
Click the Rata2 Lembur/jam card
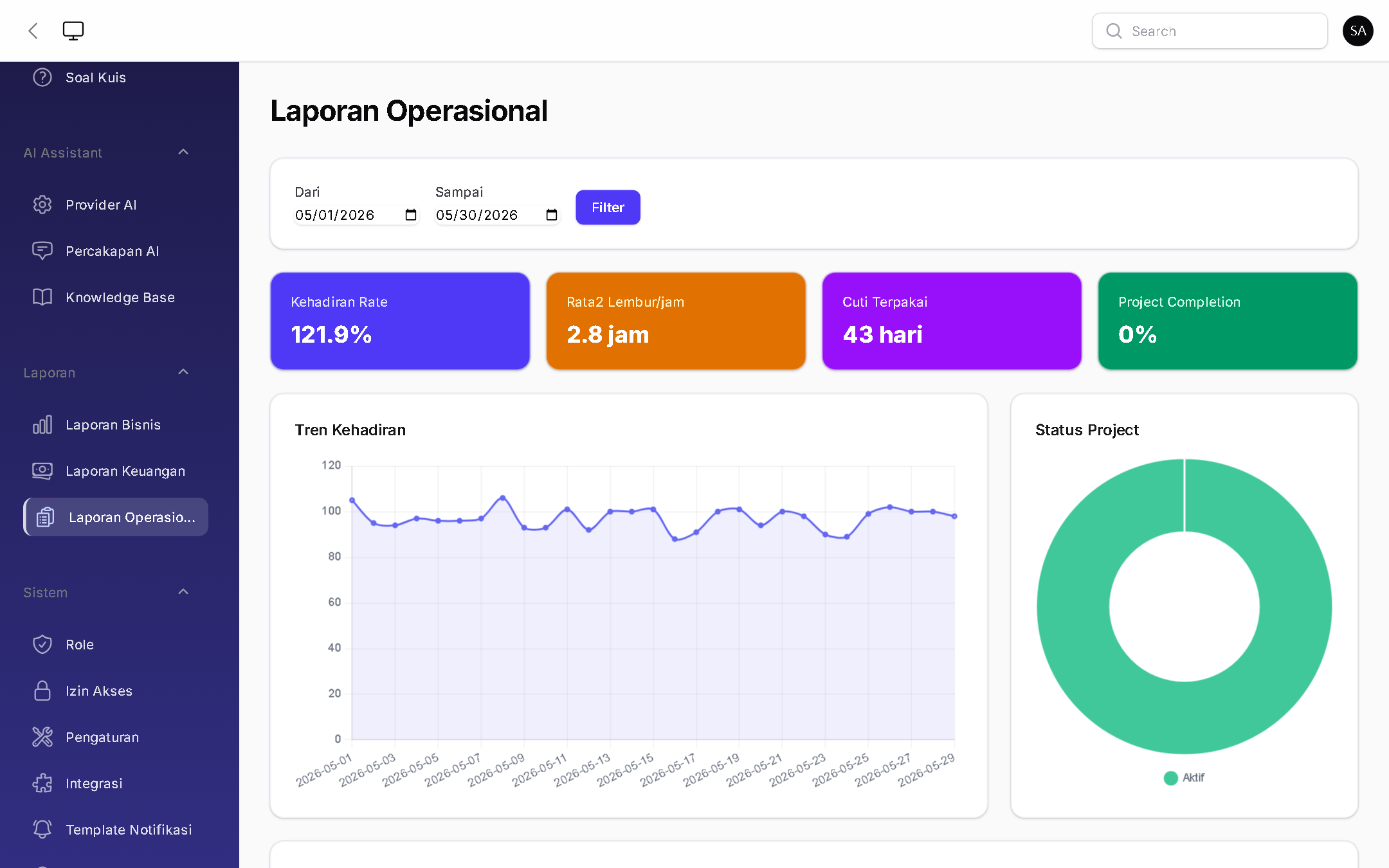tap(676, 321)
